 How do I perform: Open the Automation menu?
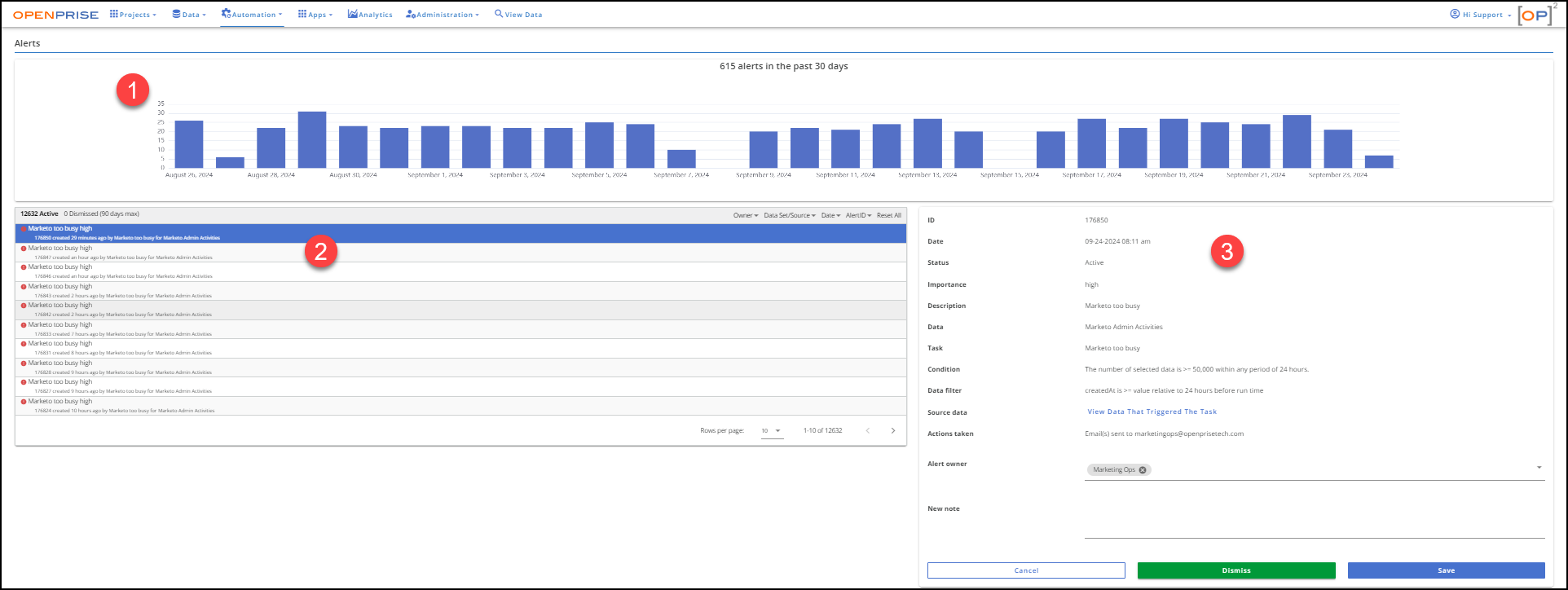(x=252, y=15)
